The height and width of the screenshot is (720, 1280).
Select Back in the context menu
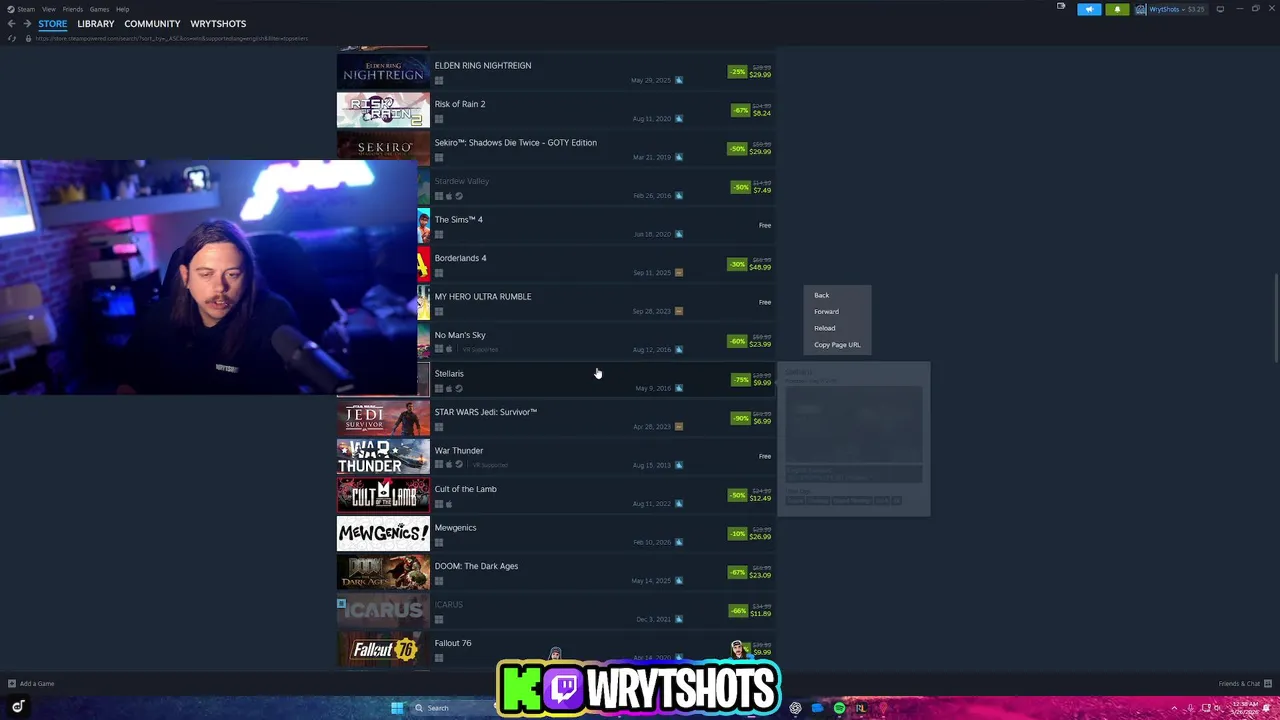(x=822, y=295)
